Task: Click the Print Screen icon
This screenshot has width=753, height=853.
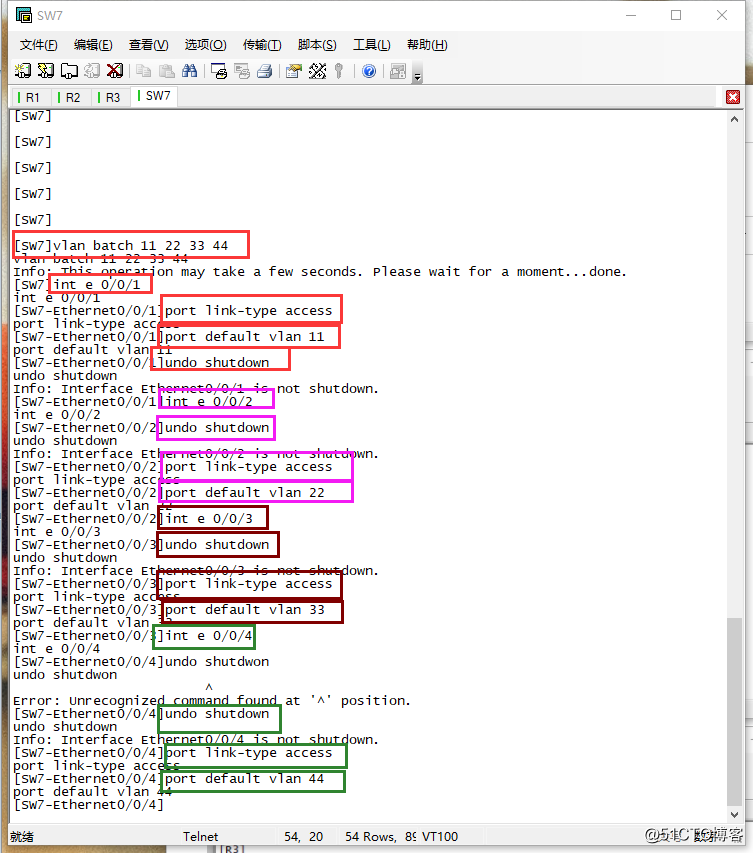Action: point(219,71)
